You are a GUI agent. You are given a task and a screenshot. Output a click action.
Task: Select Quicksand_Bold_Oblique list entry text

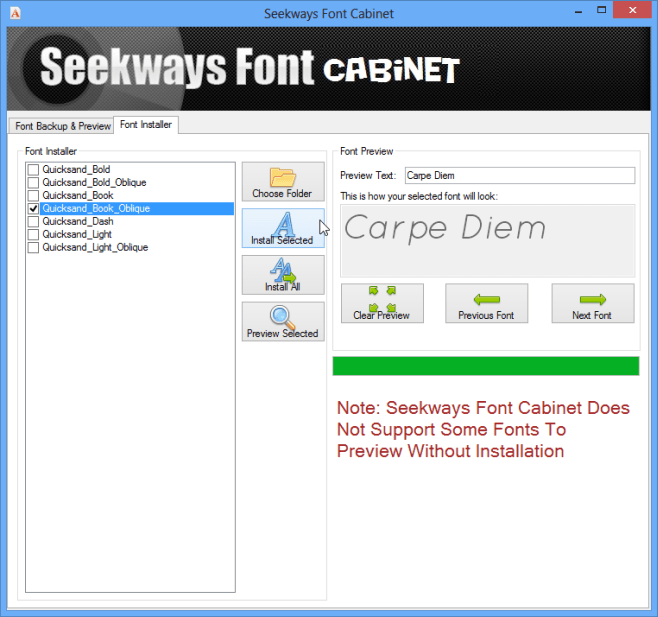pos(94,183)
